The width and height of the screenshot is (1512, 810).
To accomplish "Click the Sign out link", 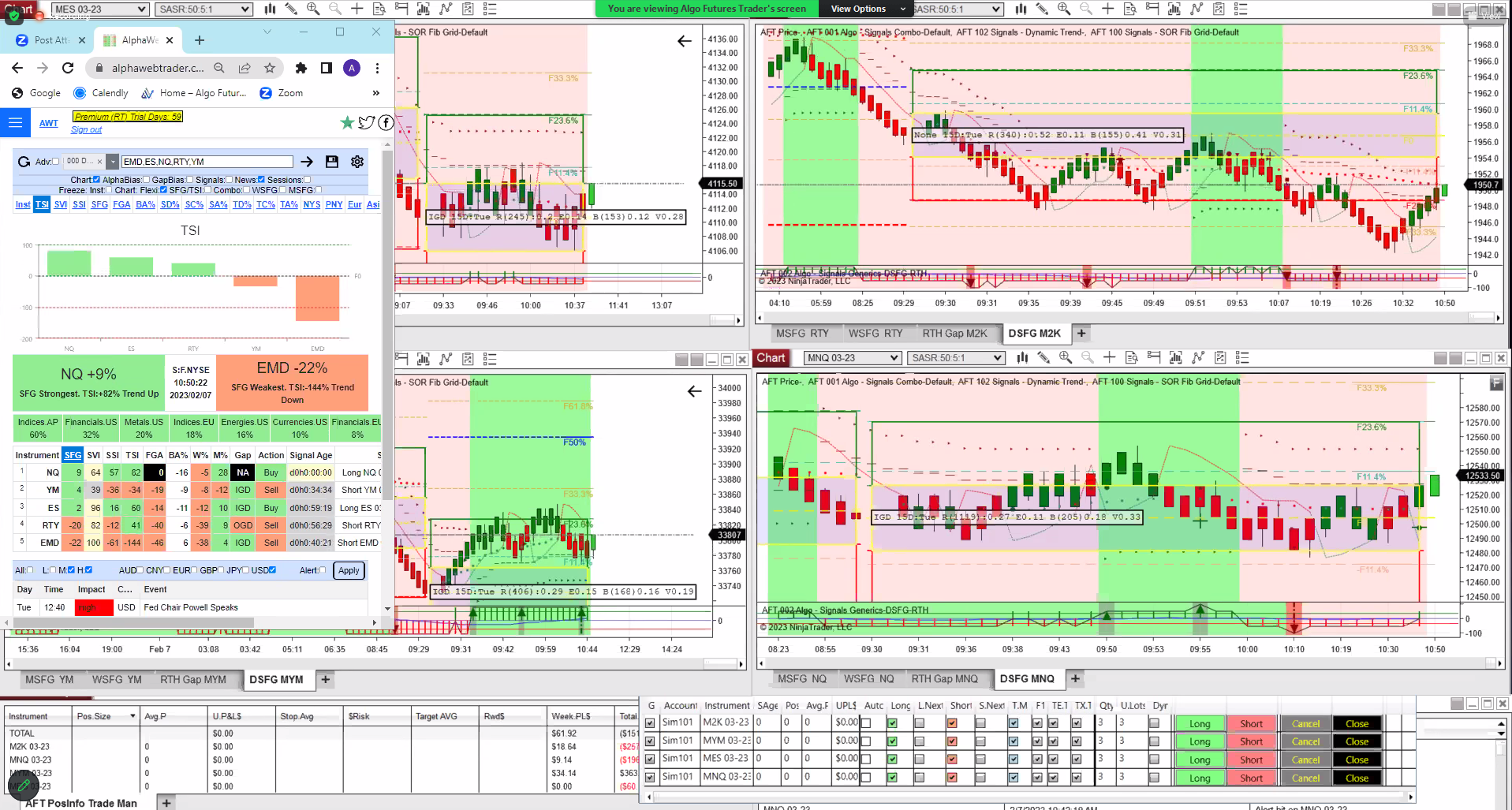I will click(86, 130).
